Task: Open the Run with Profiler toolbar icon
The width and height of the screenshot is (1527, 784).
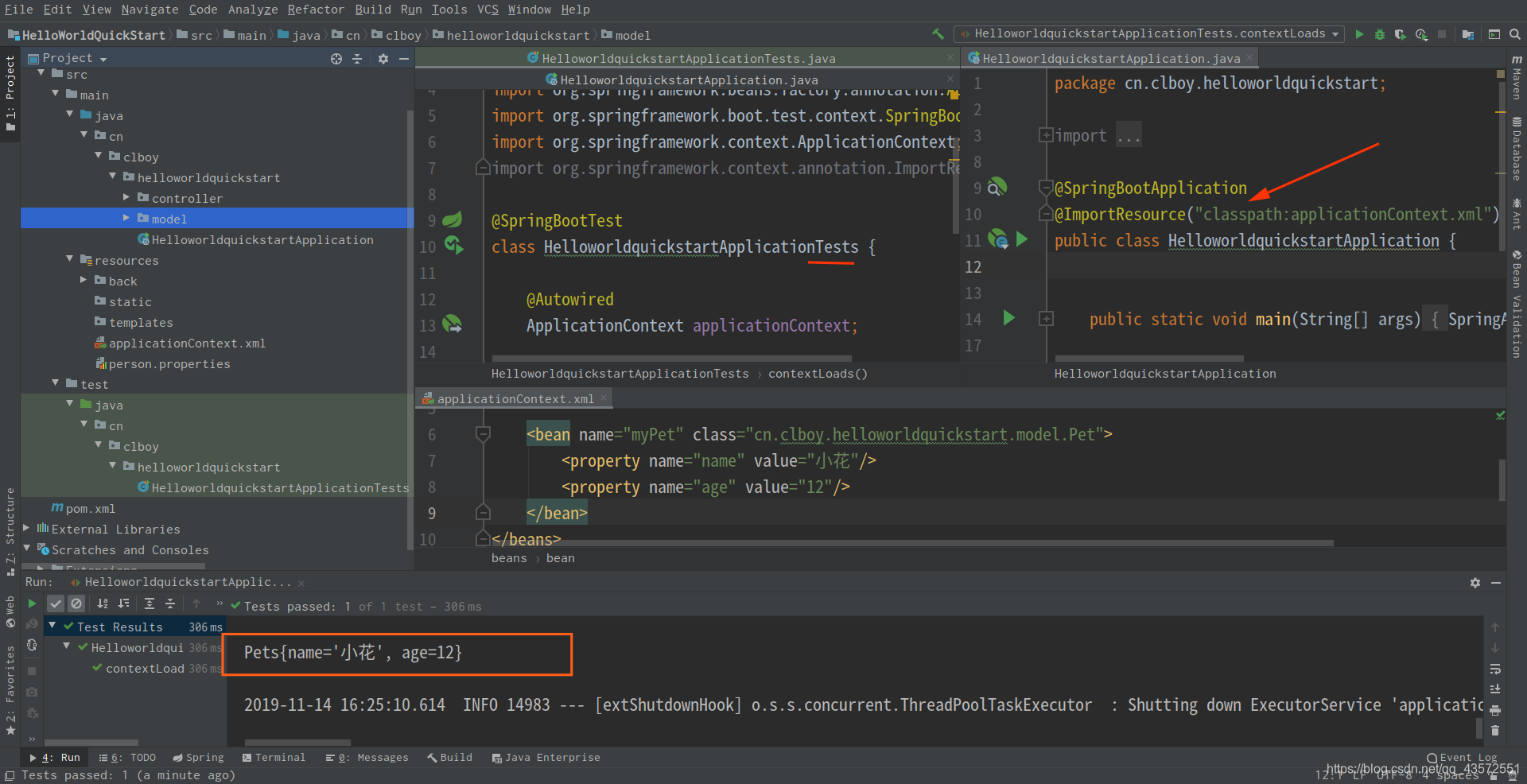Action: click(x=1421, y=34)
